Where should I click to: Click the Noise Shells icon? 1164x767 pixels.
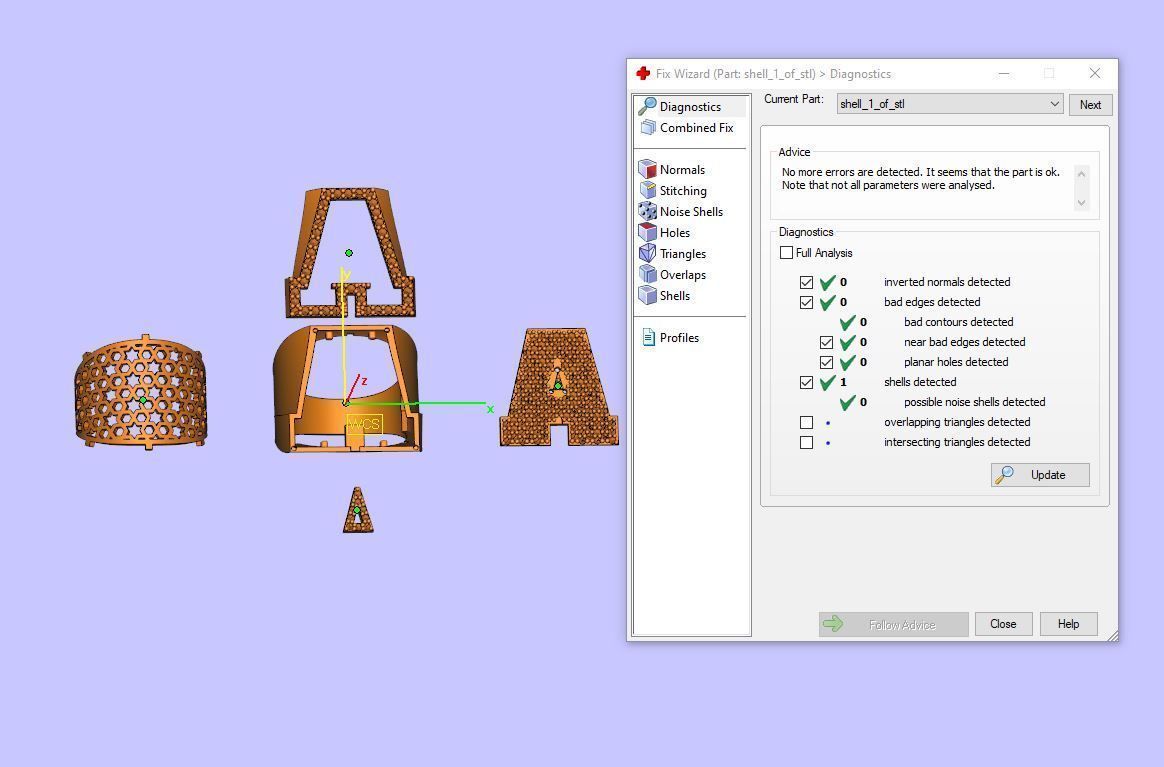click(x=647, y=212)
